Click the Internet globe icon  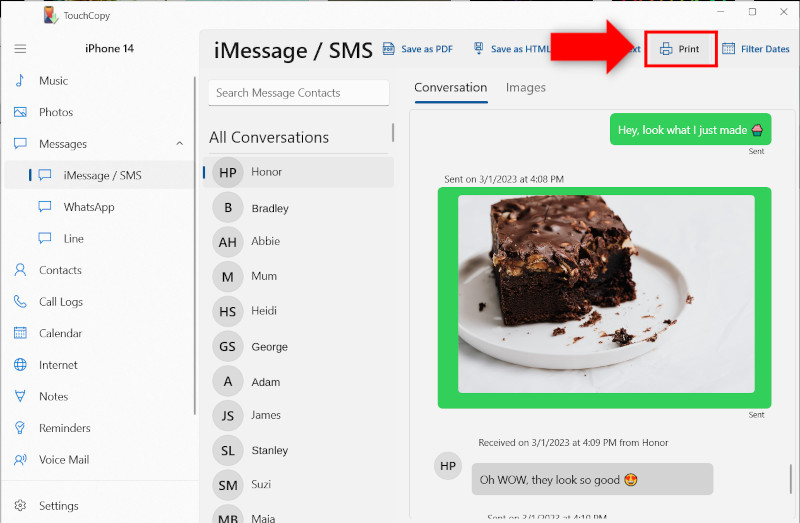click(20, 365)
